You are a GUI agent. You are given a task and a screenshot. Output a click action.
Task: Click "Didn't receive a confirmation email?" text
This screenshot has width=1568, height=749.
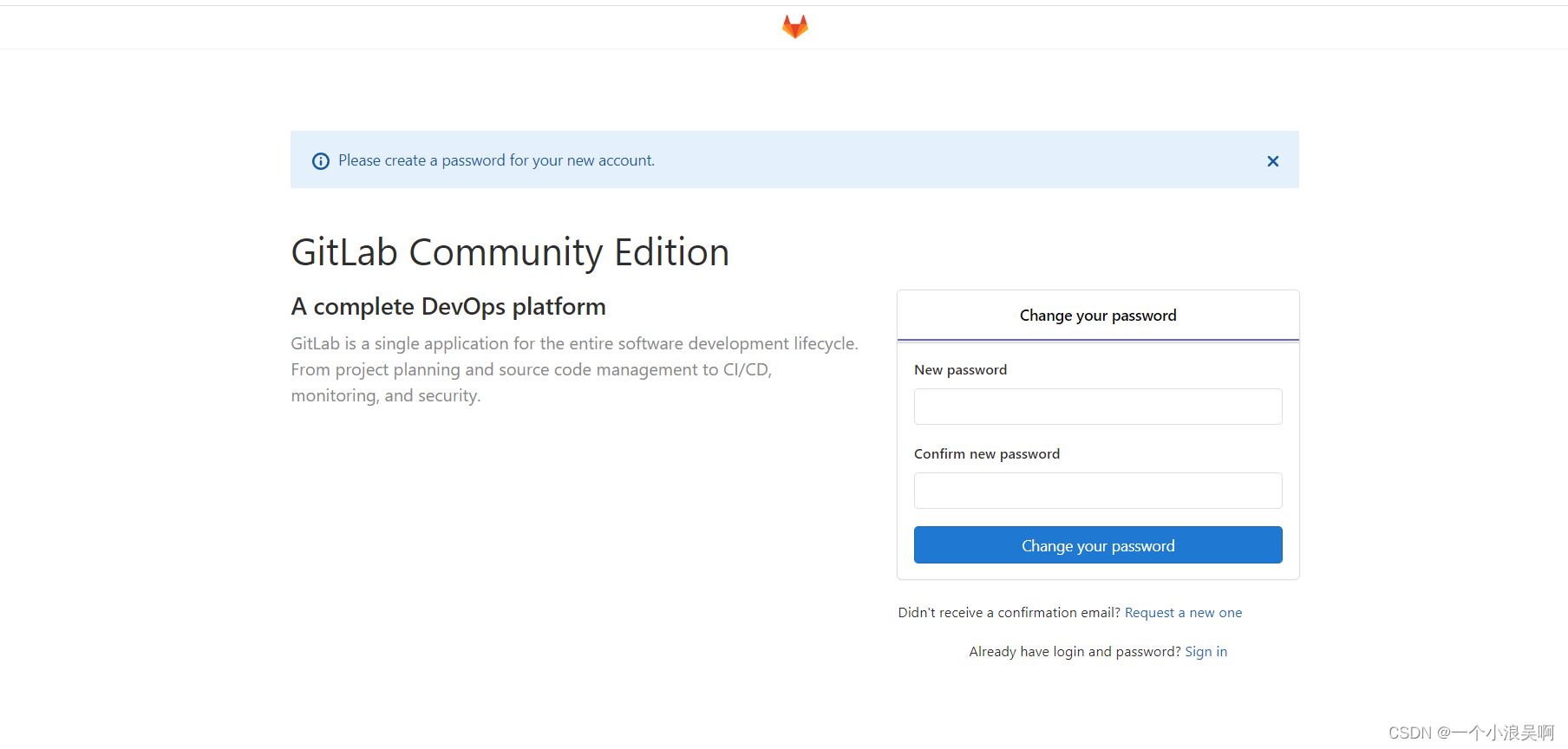click(x=1009, y=613)
